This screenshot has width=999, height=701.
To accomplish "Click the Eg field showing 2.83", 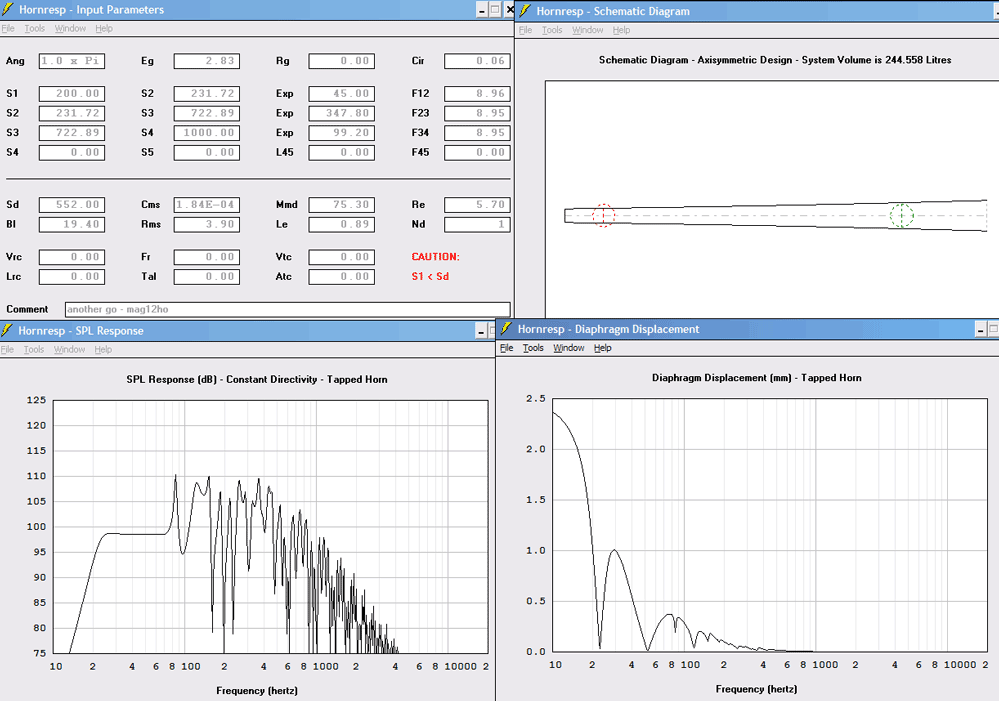I will (207, 61).
